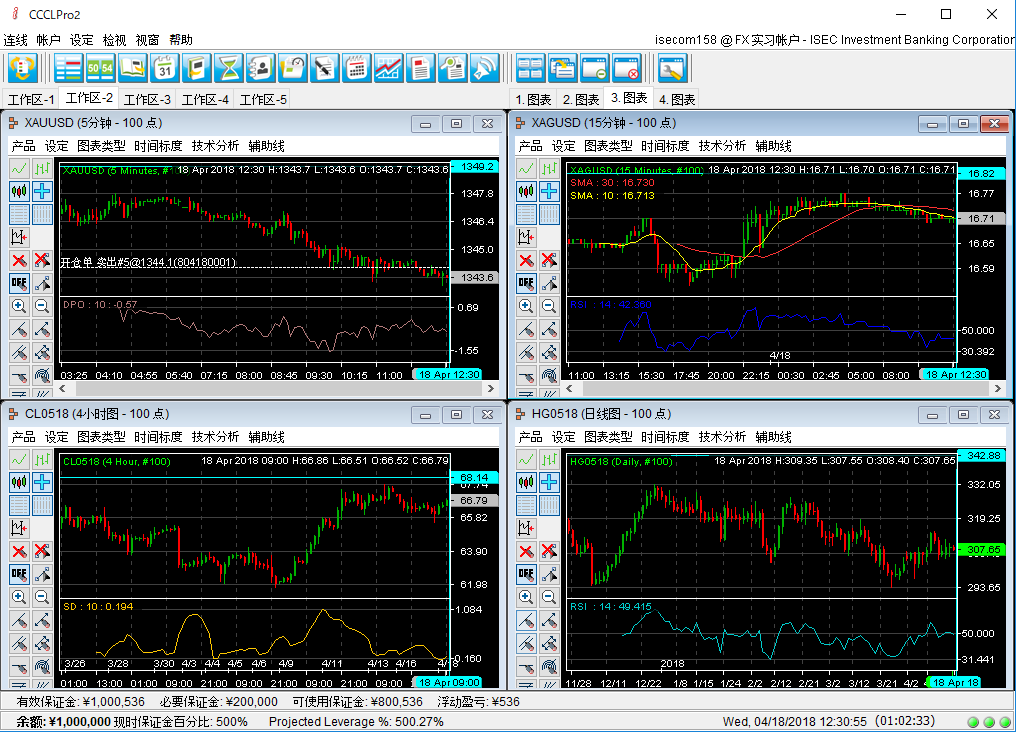Switch to 工作区-3 tab
The image size is (1016, 732).
147,99
